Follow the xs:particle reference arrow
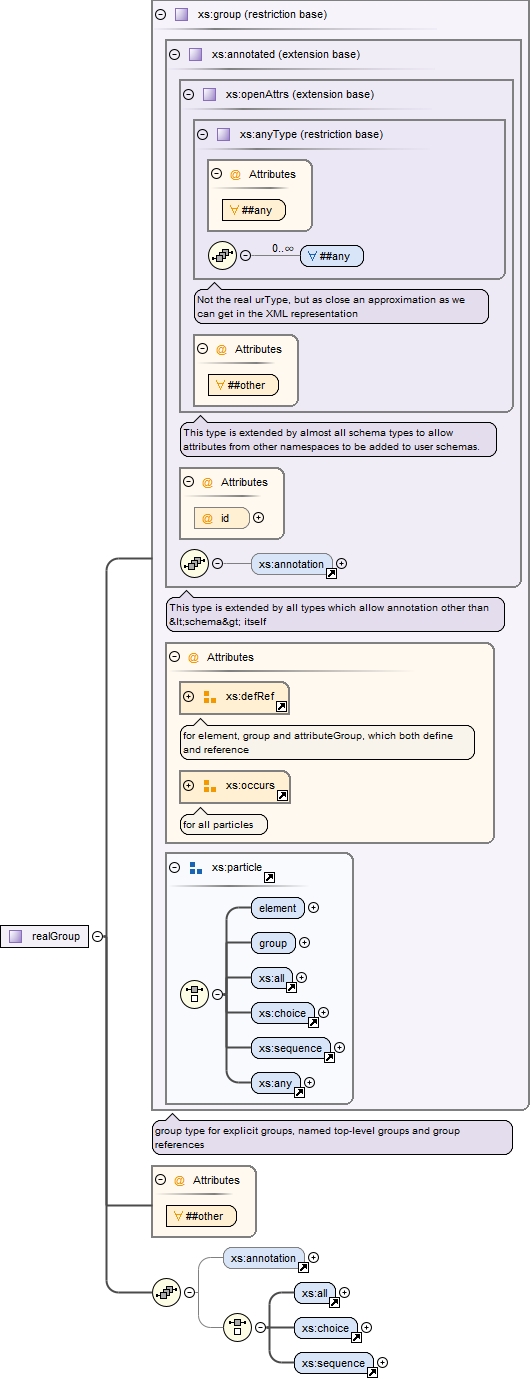The width and height of the screenshot is (531, 1379). (x=269, y=878)
